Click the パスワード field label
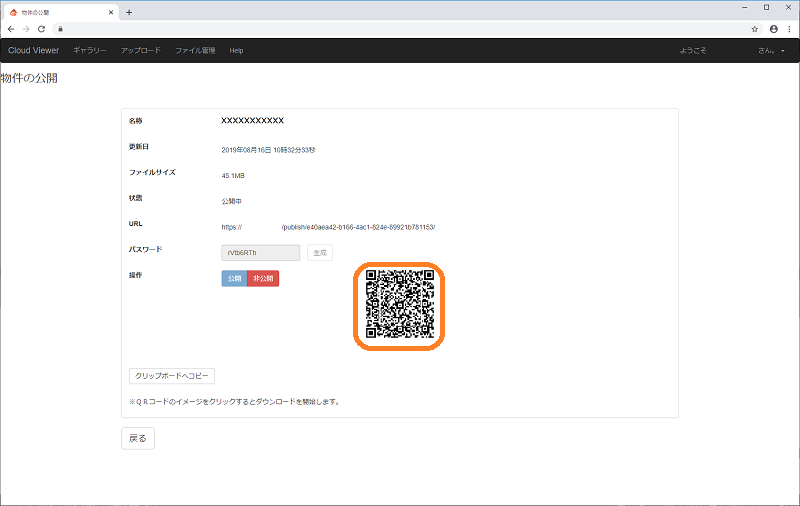This screenshot has height=506, width=800. pyautogui.click(x=145, y=249)
